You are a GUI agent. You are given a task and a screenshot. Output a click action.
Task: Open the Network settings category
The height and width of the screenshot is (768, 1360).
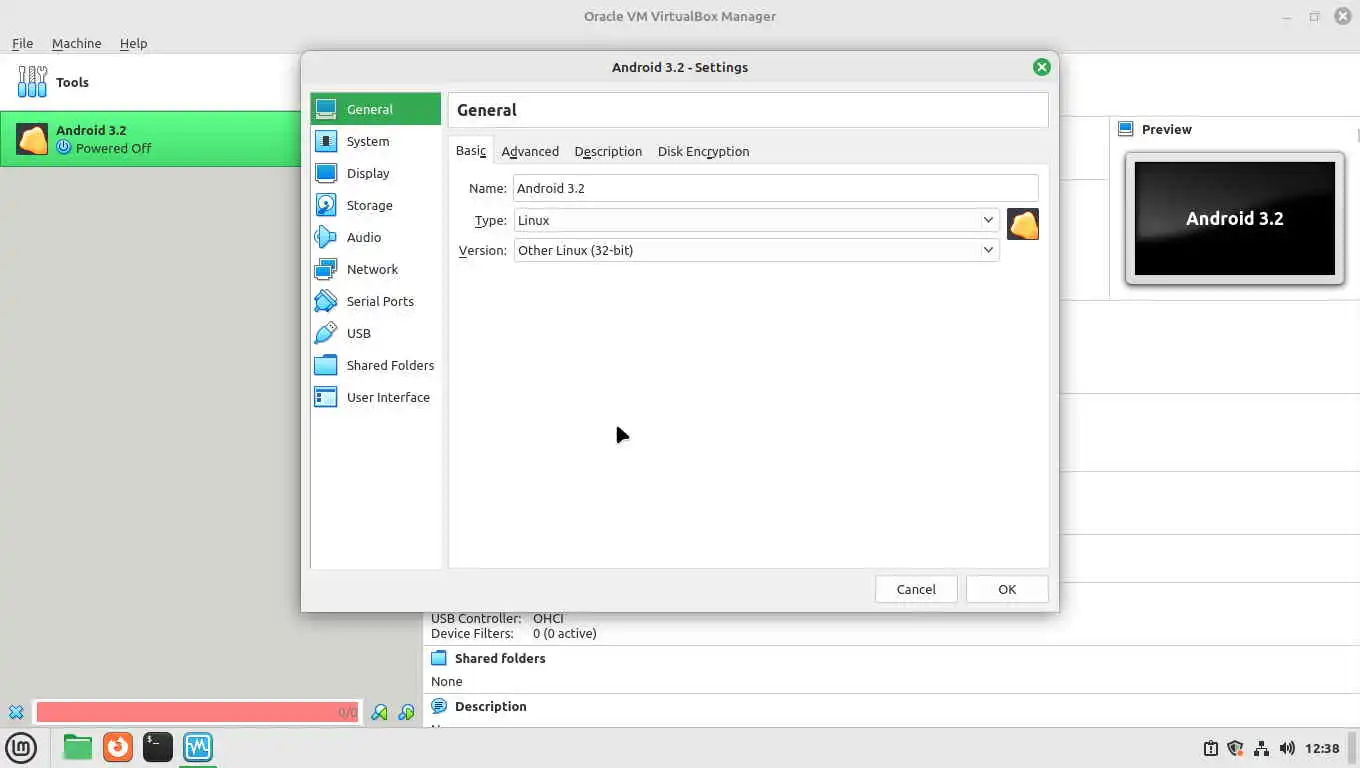coord(375,269)
